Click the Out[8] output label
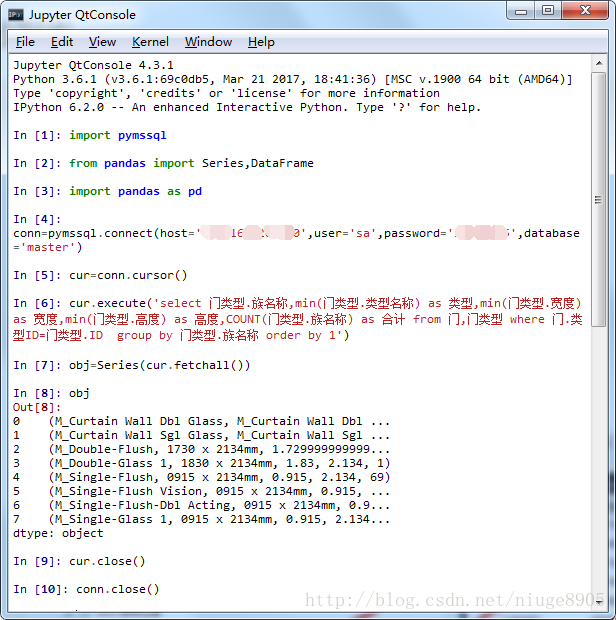Image resolution: width=616 pixels, height=620 pixels. coord(37,407)
